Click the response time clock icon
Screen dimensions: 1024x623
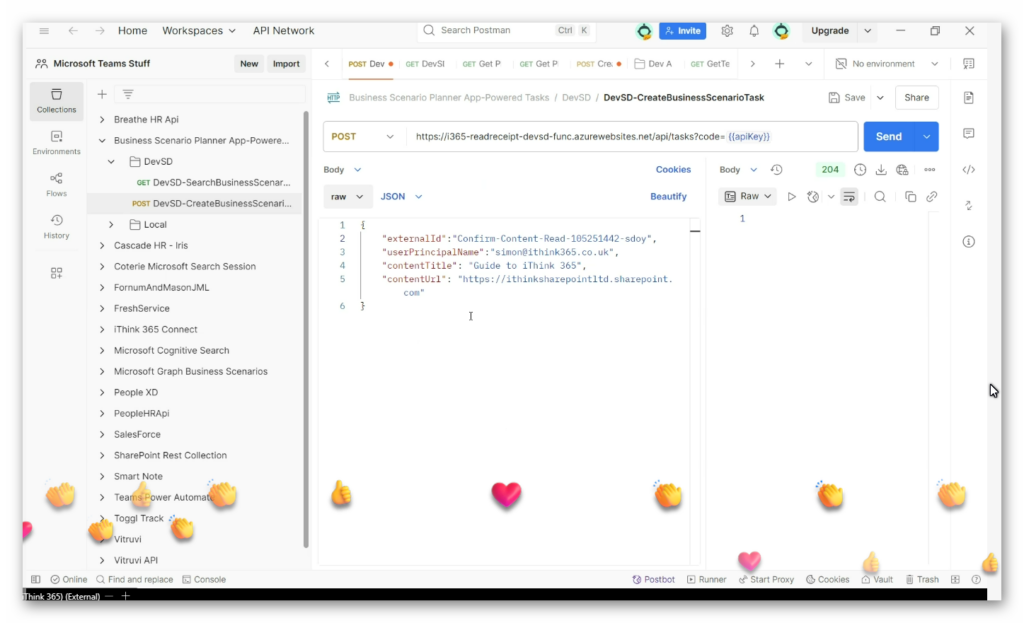pos(860,169)
